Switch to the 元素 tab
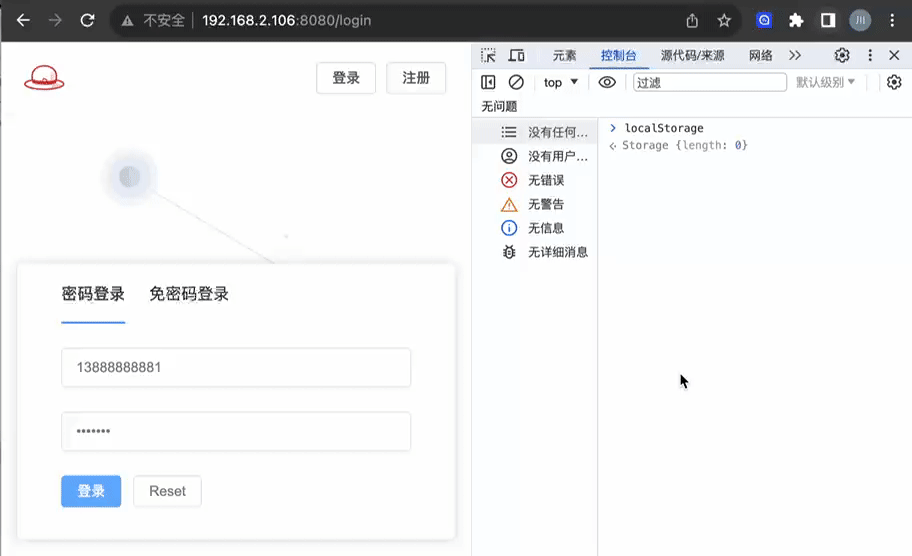Screen dimensions: 912x556 click(564, 56)
